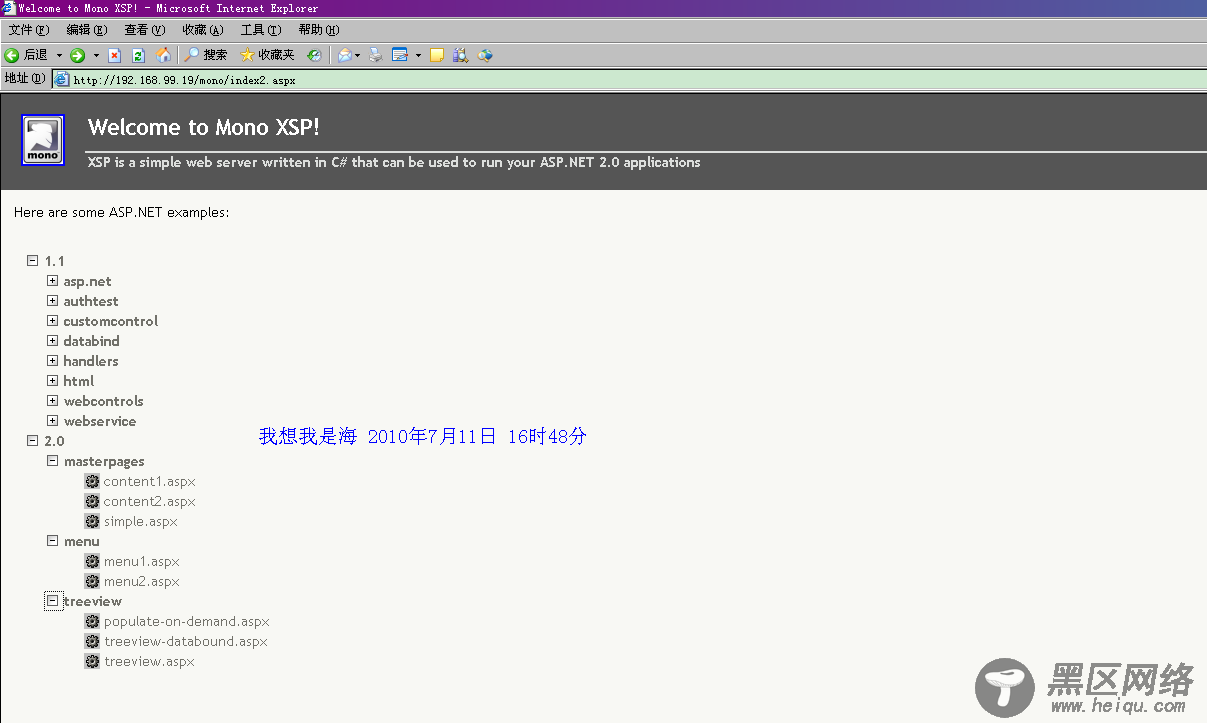Image resolution: width=1207 pixels, height=723 pixels.
Task: Click the Mail envelope toolbar icon
Action: pos(344,55)
